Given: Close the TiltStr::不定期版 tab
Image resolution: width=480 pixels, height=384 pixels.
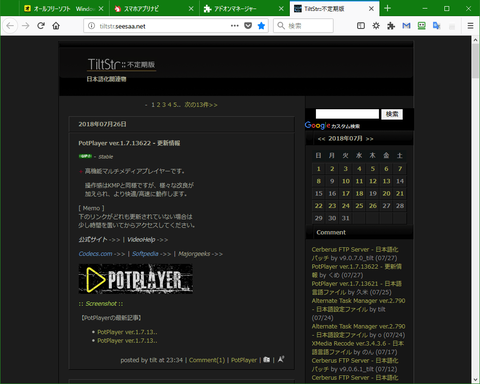Looking at the screenshot, I should 371,9.
